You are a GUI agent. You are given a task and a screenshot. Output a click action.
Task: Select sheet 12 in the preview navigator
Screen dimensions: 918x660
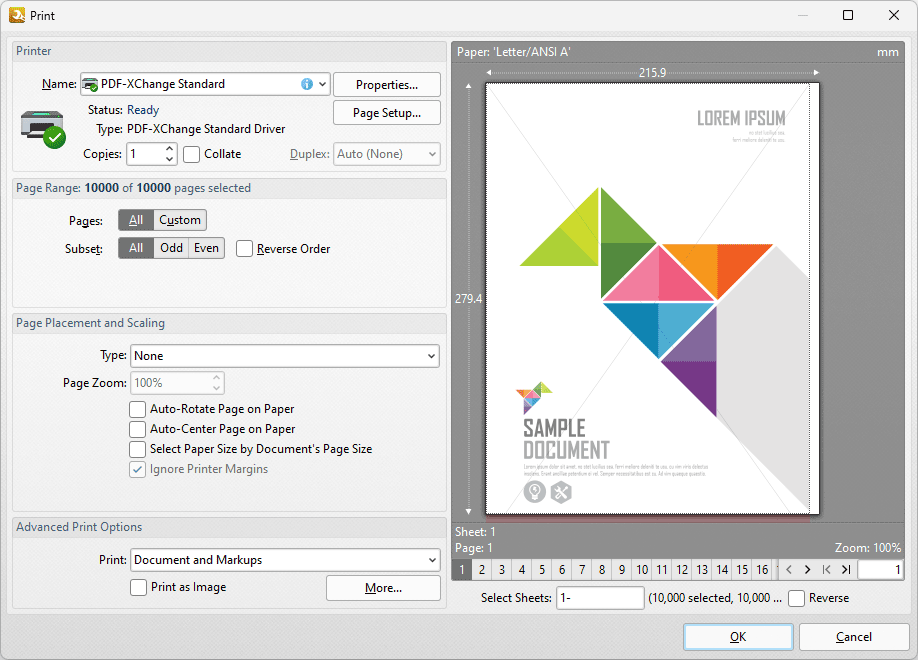point(682,569)
